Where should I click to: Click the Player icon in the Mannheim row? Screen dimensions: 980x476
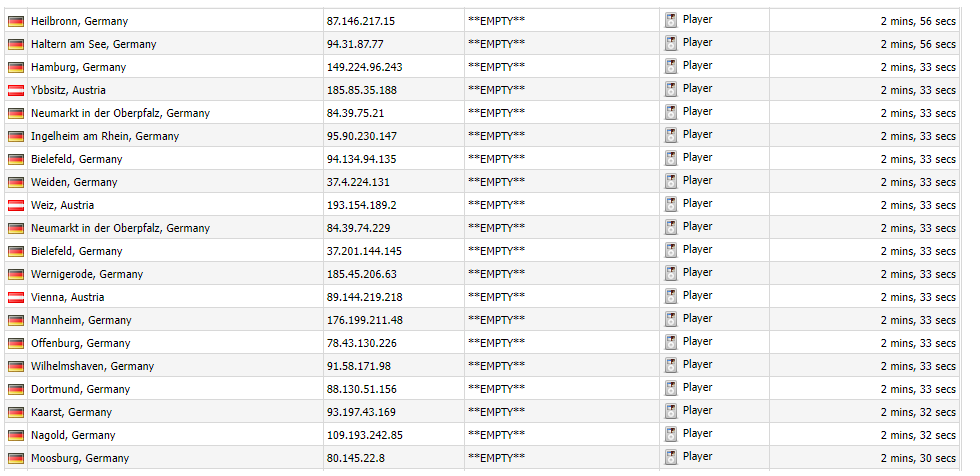coord(671,320)
